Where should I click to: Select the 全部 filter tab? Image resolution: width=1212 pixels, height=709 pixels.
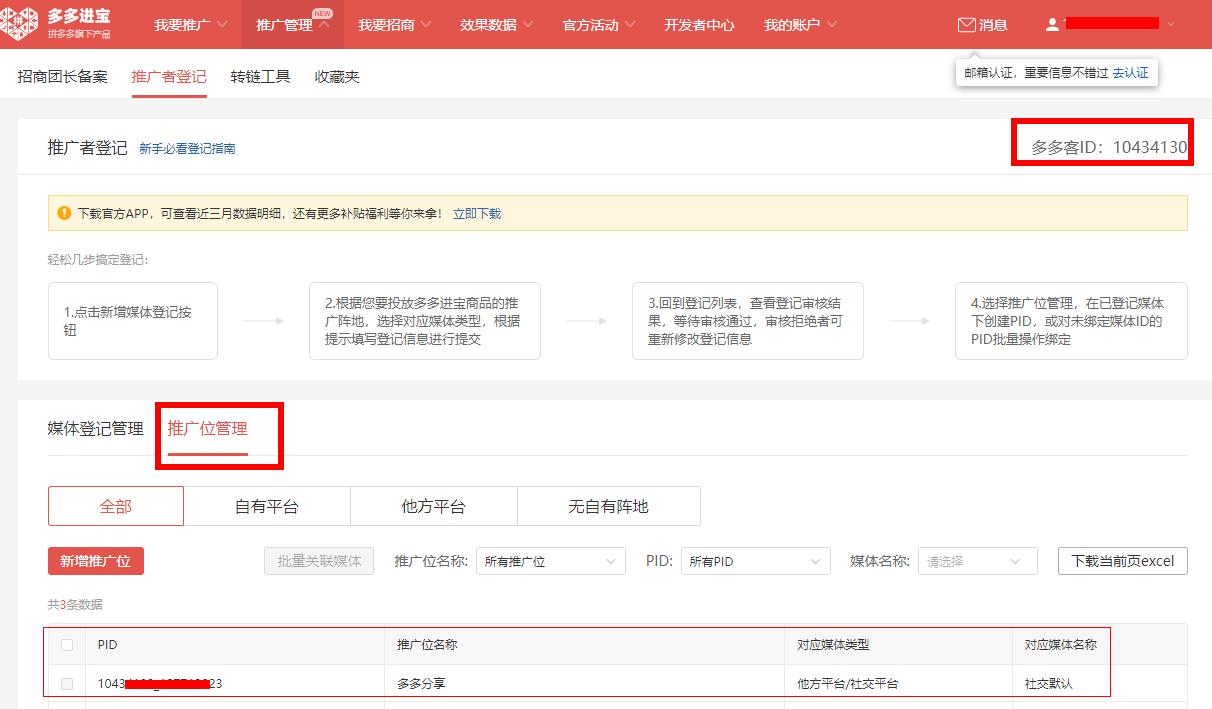(x=116, y=506)
